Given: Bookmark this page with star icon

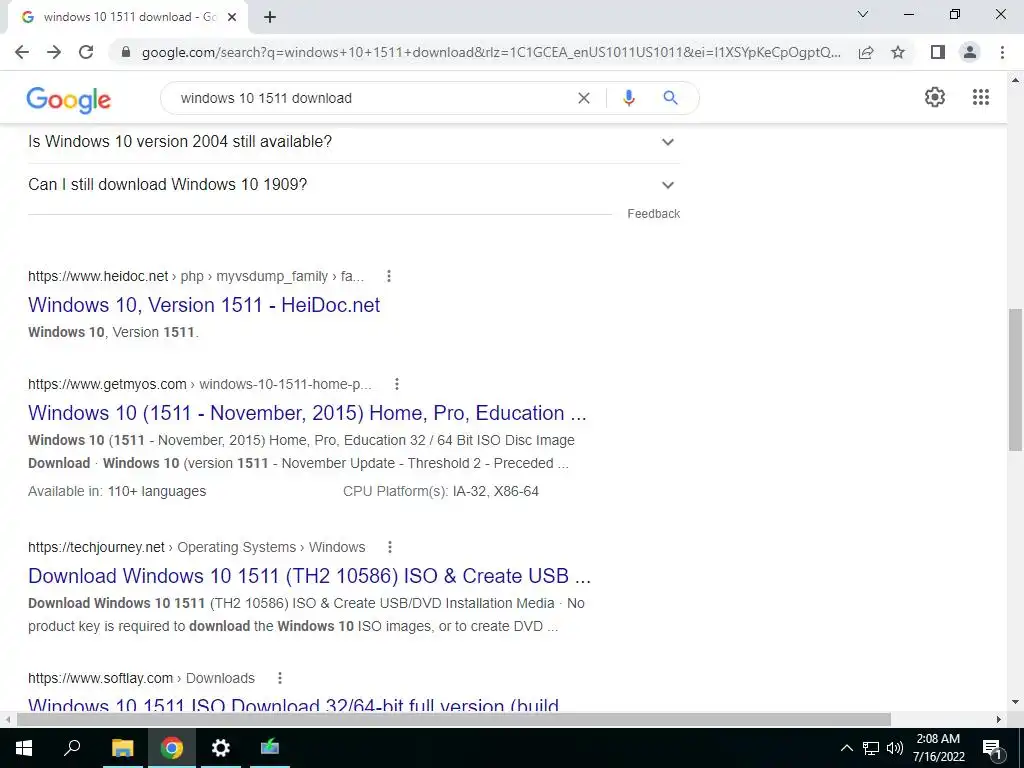Looking at the screenshot, I should [898, 52].
